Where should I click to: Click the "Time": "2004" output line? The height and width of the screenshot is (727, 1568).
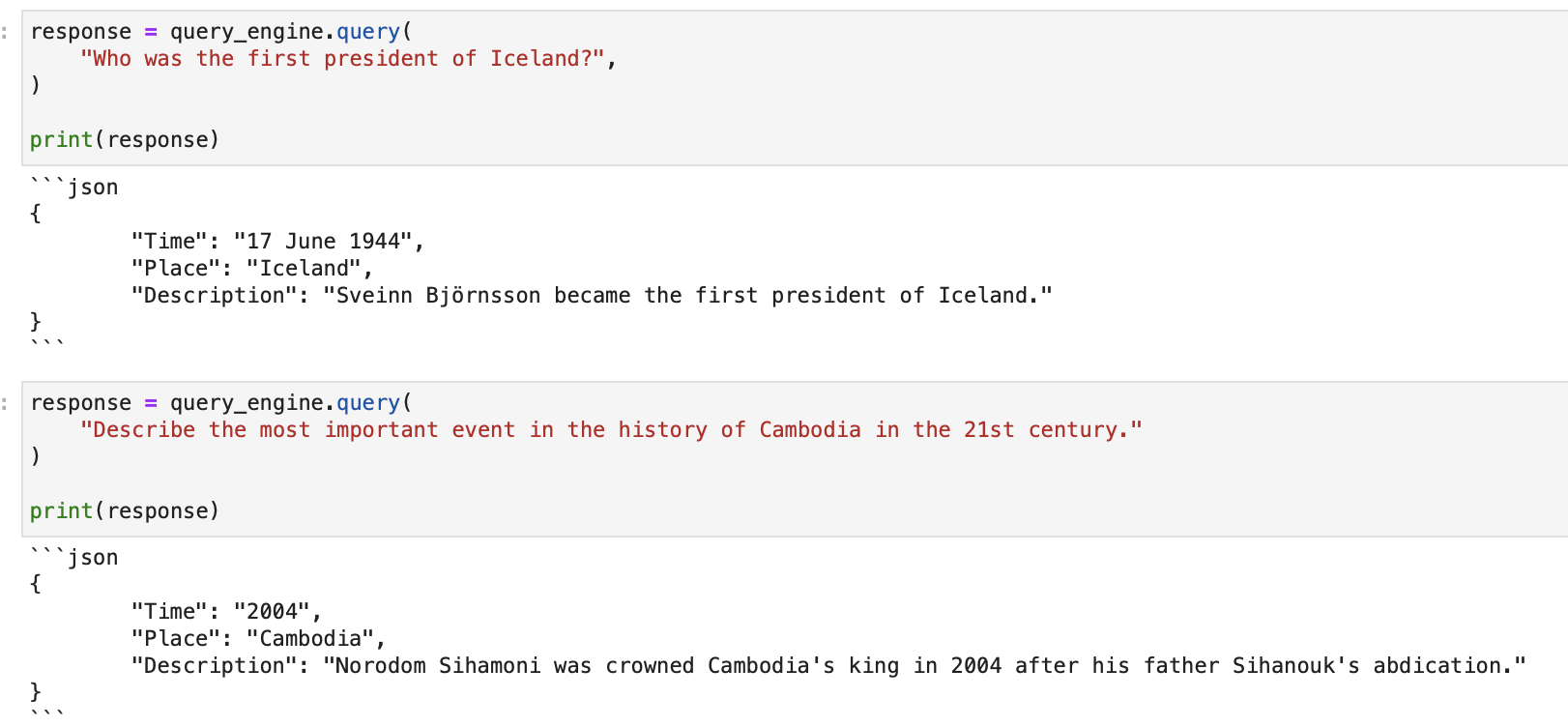pos(226,612)
